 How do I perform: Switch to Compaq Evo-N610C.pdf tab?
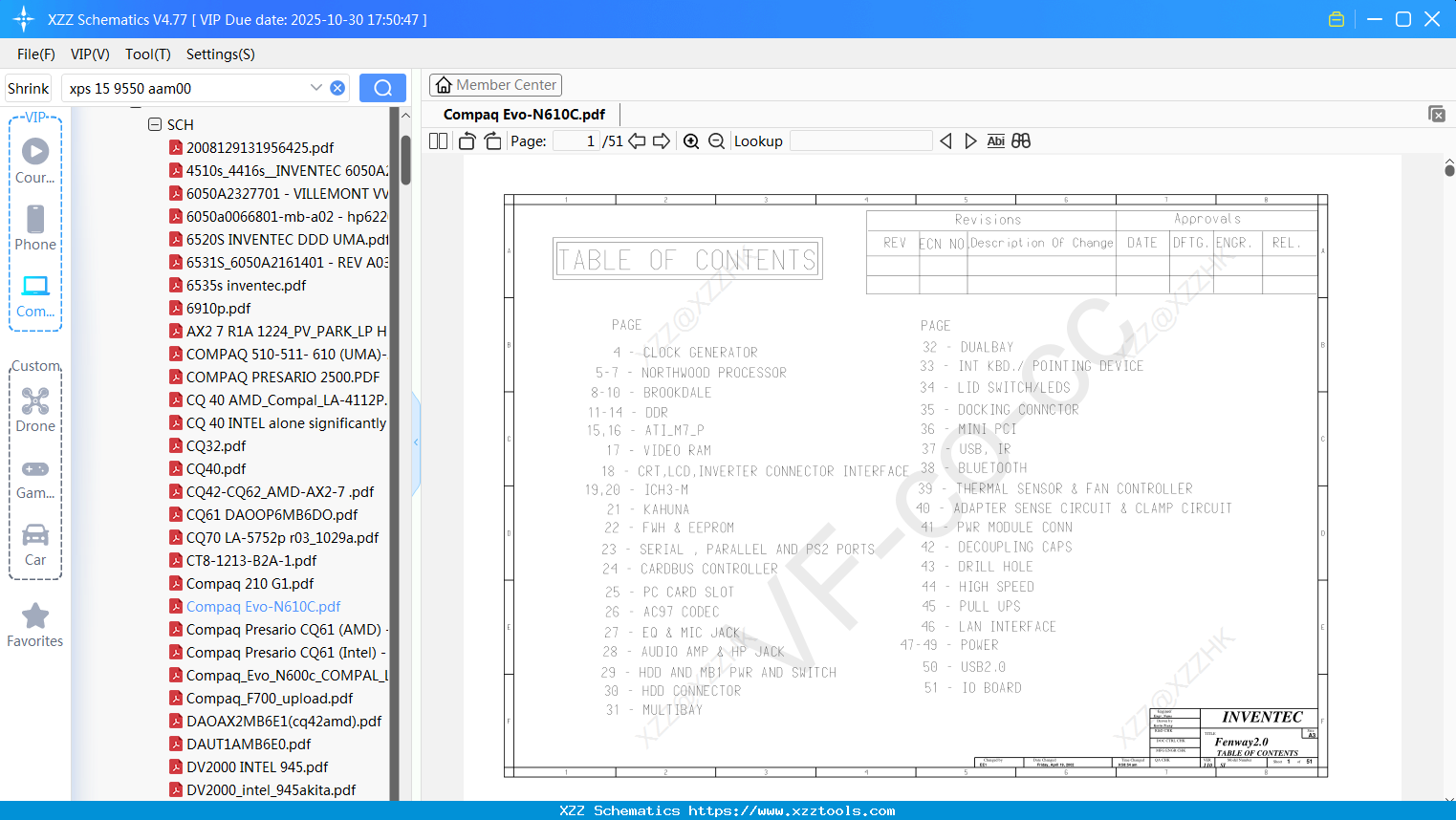pos(524,115)
